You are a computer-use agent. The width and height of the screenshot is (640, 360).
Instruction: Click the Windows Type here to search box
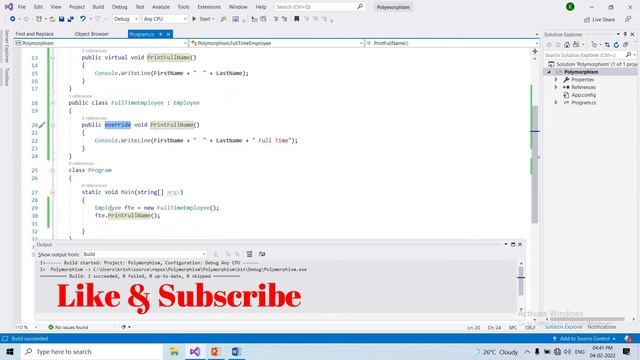[x=91, y=351]
